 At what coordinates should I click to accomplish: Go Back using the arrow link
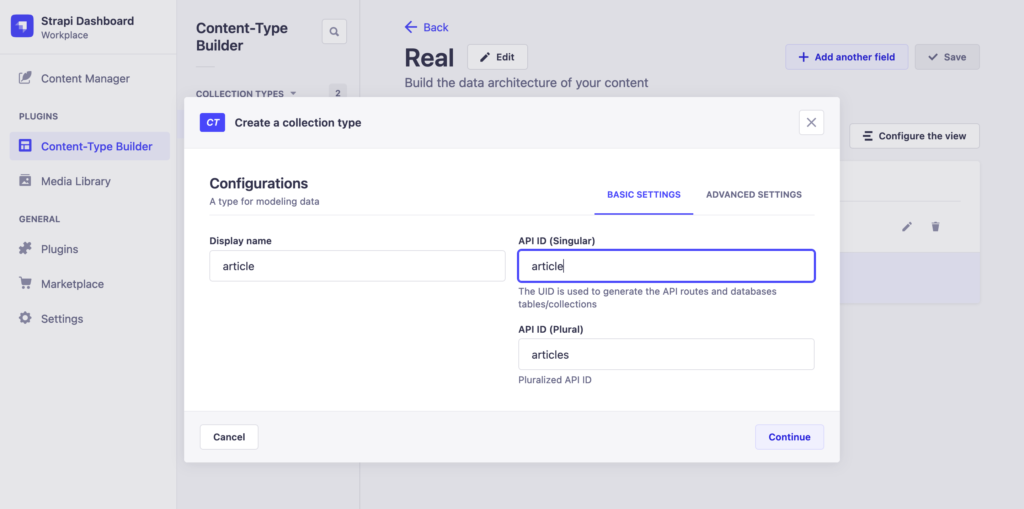tap(427, 27)
